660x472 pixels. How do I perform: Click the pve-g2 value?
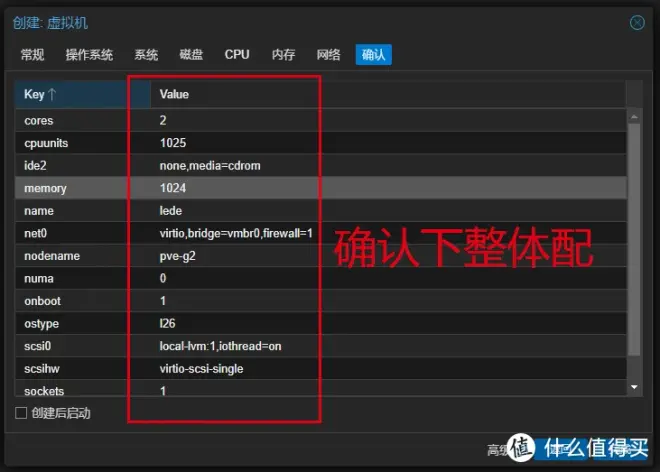coord(178,256)
